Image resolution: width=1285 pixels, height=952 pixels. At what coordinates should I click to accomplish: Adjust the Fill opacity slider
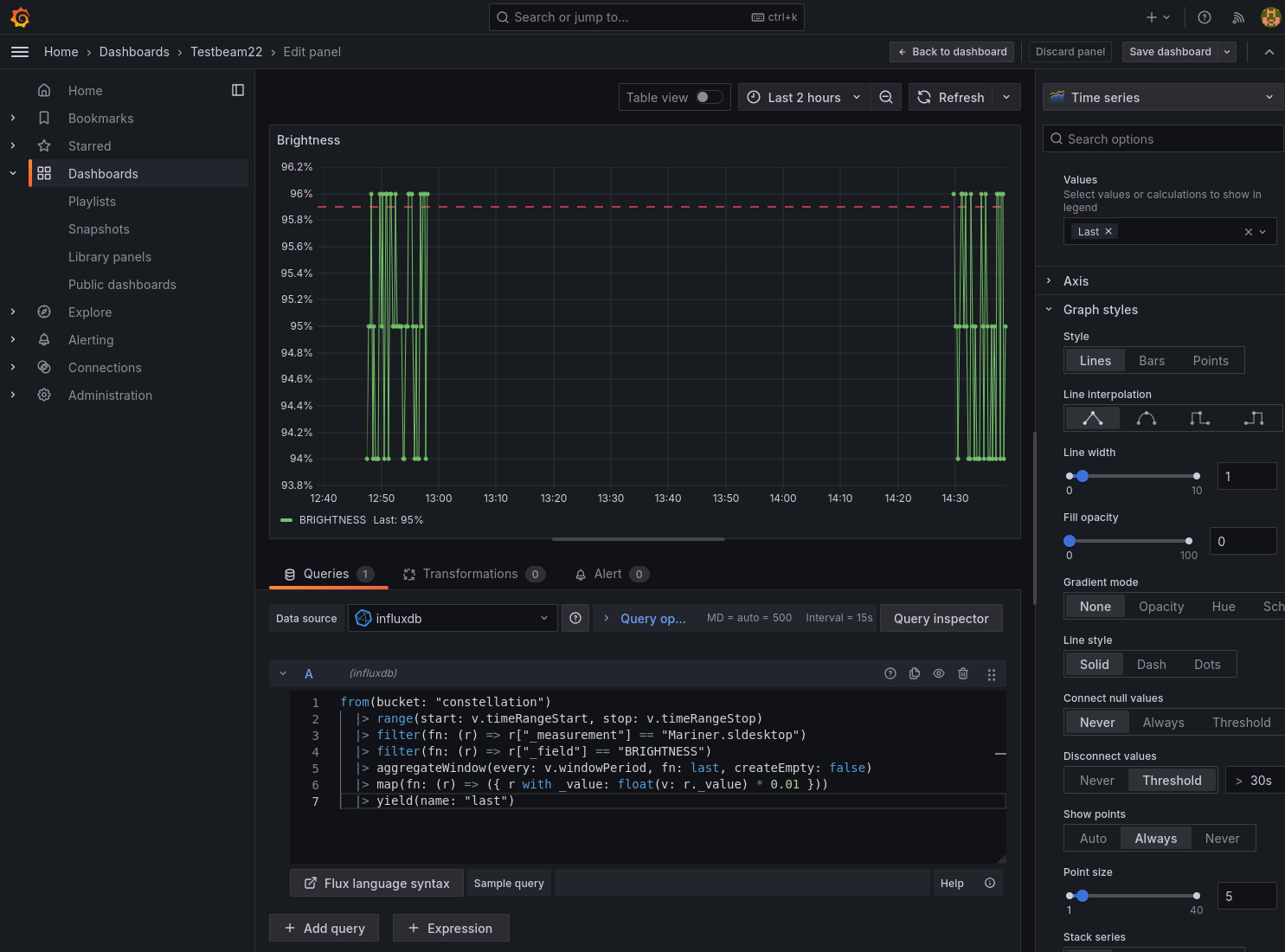click(1128, 541)
